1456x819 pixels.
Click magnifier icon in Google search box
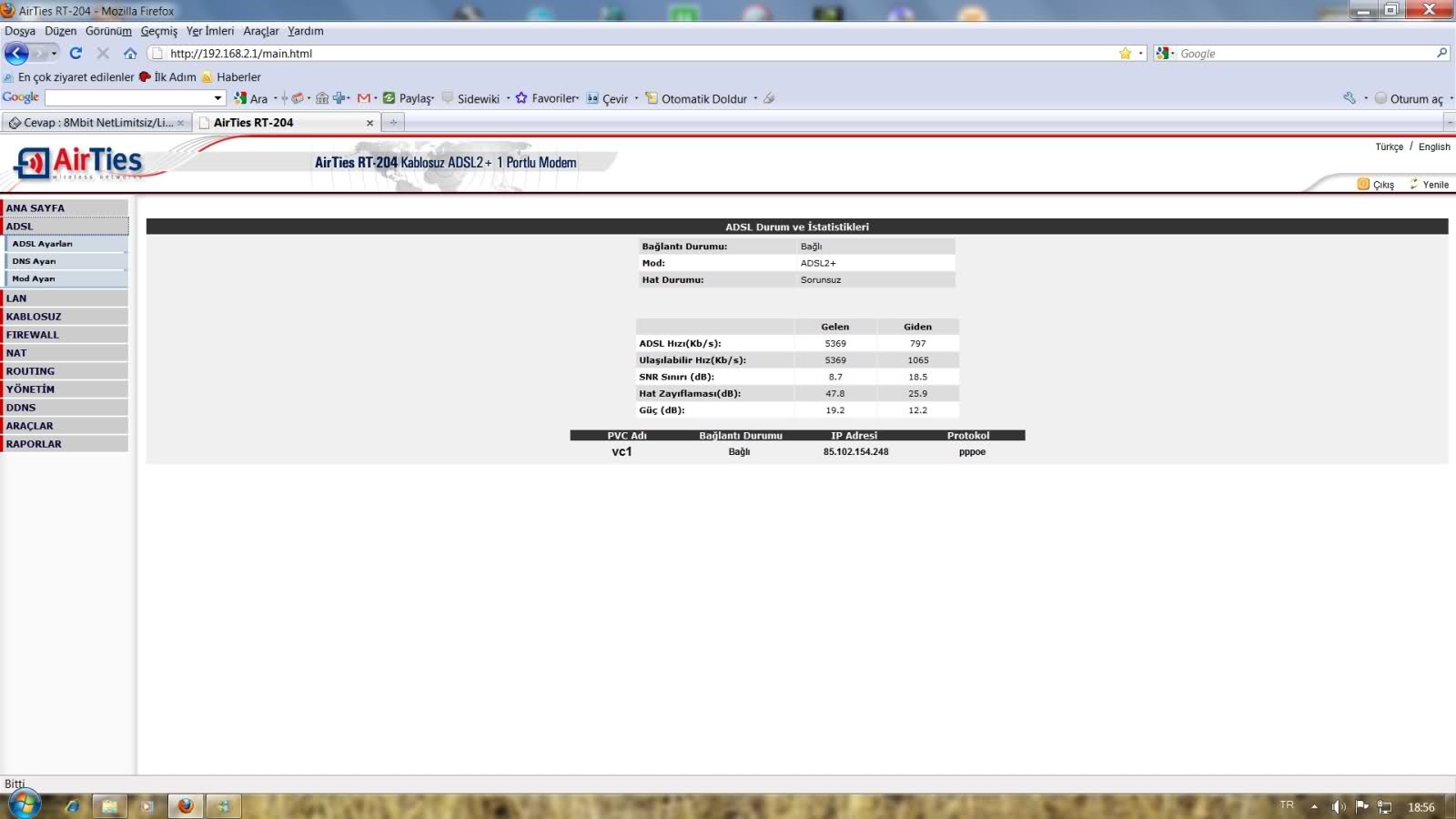[1441, 54]
